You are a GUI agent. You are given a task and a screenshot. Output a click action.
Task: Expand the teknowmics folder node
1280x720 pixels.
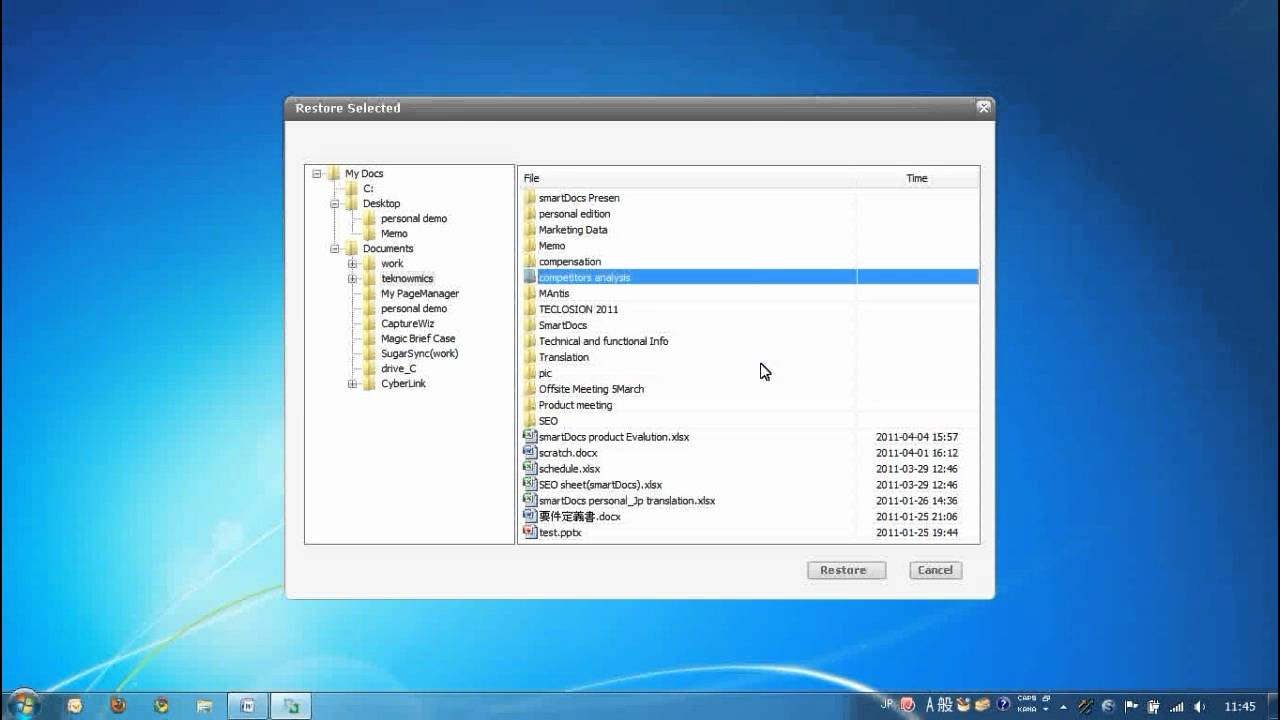pyautogui.click(x=353, y=279)
